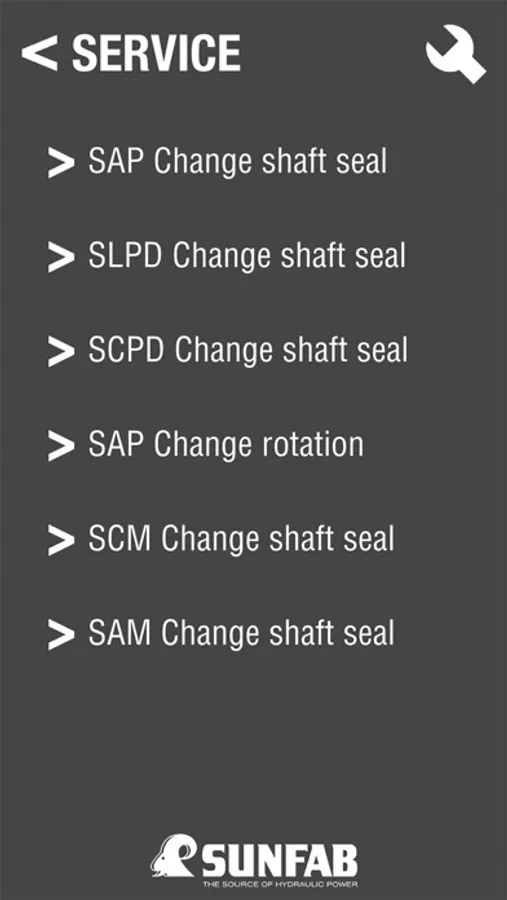Expand the SCM Change shaft seal chevron
Image resolution: width=507 pixels, height=900 pixels.
pyautogui.click(x=61, y=541)
